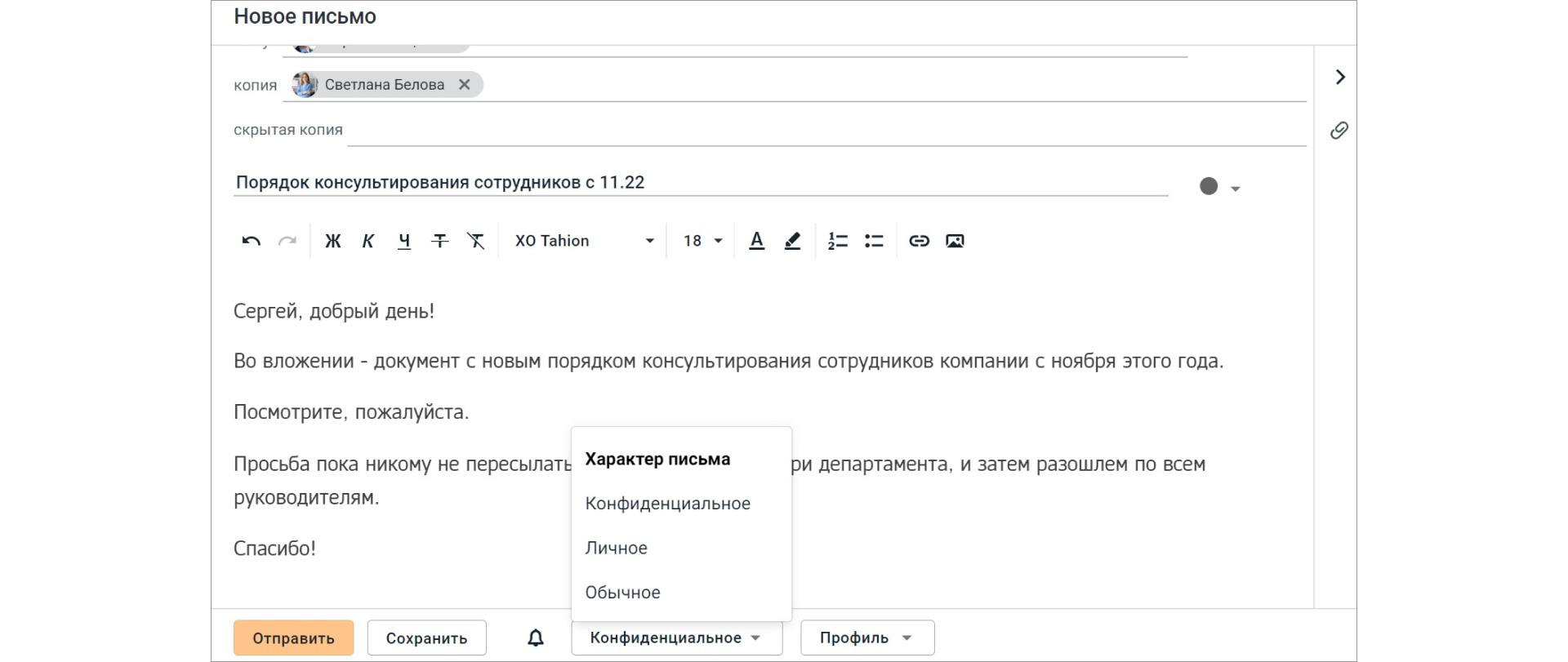Toggle italic formatting with К icon
Image resolution: width=1568 pixels, height=662 pixels.
click(x=368, y=241)
